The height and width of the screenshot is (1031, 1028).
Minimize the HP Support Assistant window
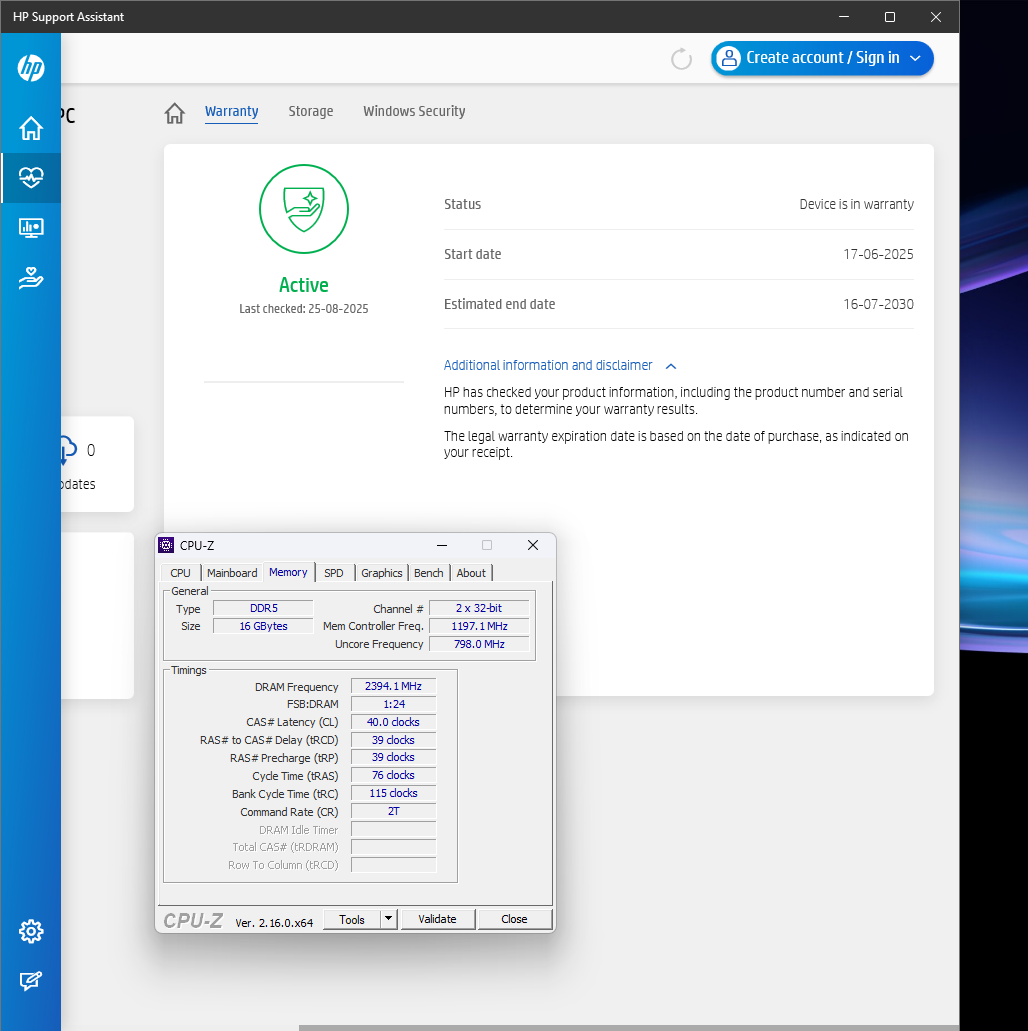(844, 17)
